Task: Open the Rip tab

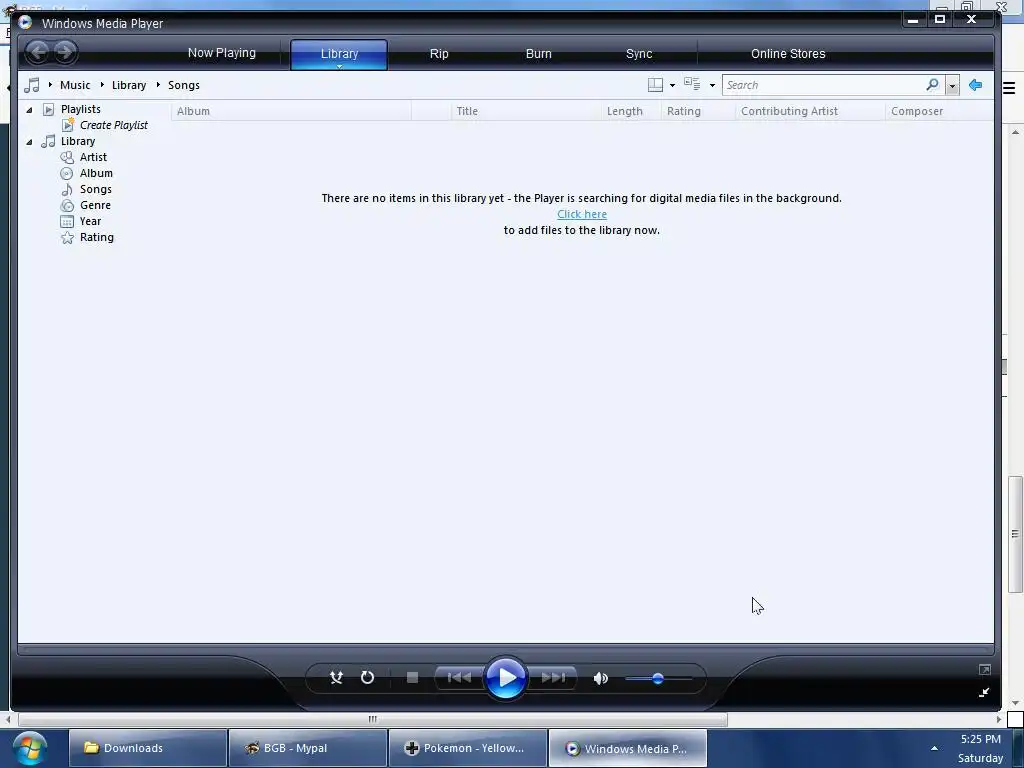Action: click(x=439, y=54)
